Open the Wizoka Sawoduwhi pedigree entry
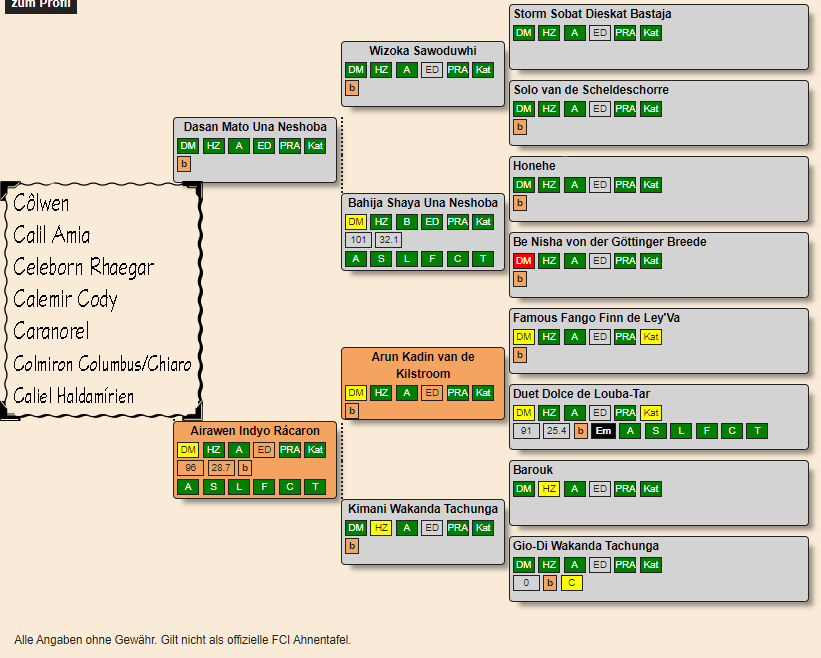 click(422, 51)
